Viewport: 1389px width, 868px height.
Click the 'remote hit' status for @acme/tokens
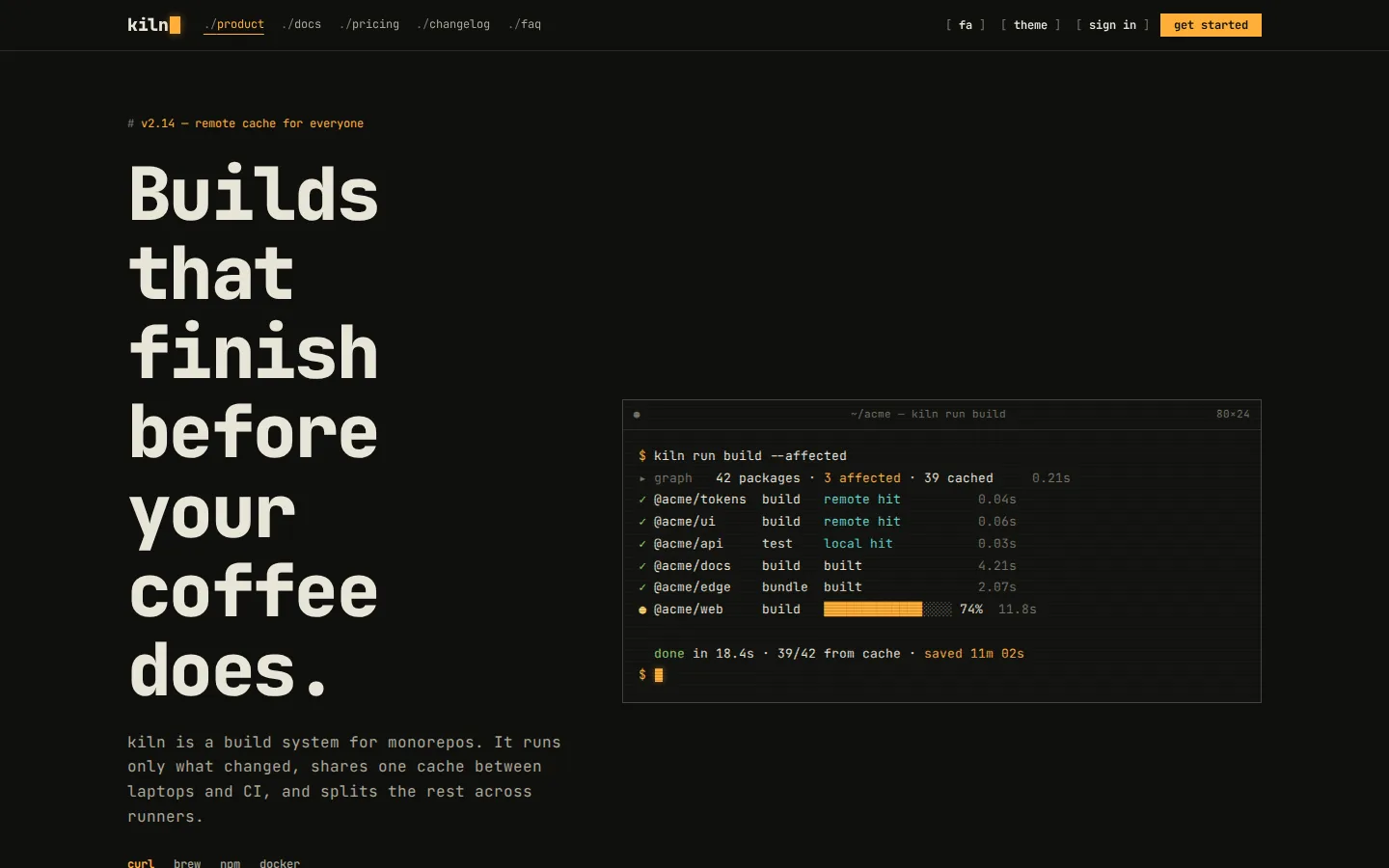pos(862,500)
